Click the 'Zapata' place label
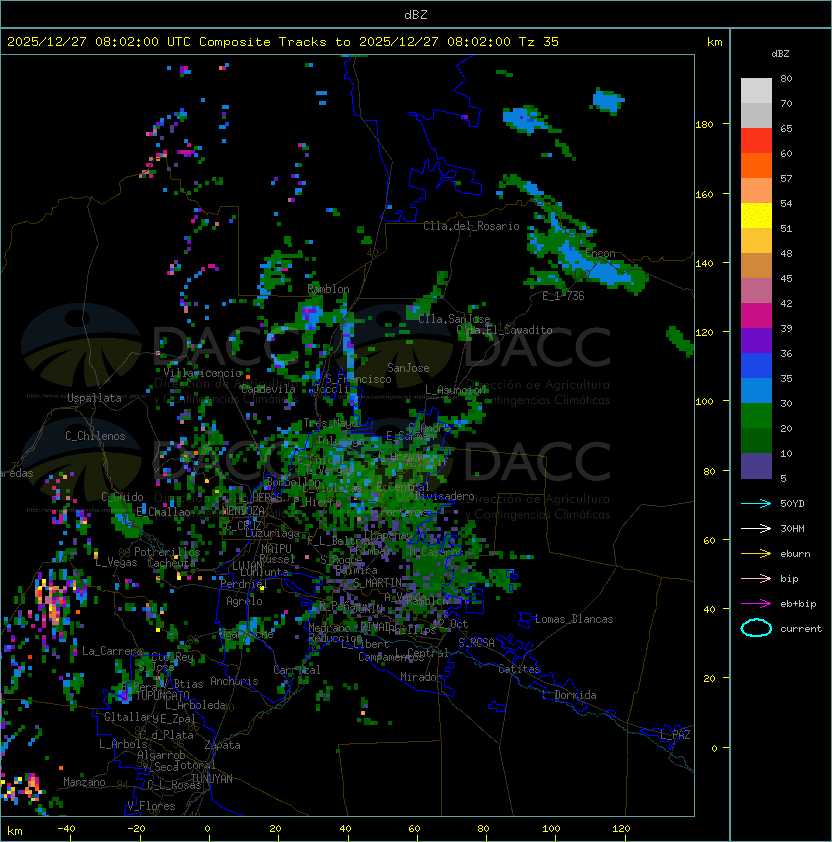This screenshot has width=832, height=842. [x=222, y=745]
